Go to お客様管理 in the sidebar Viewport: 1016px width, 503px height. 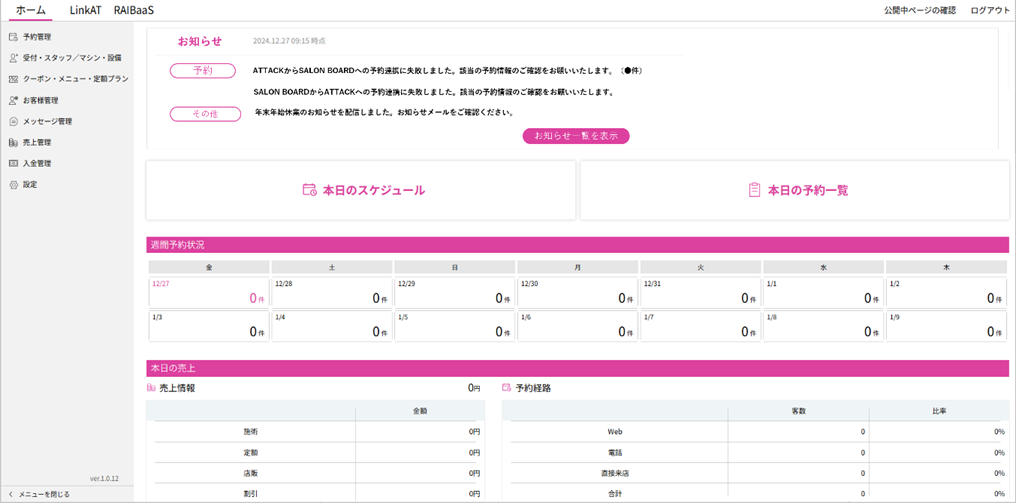[40, 100]
